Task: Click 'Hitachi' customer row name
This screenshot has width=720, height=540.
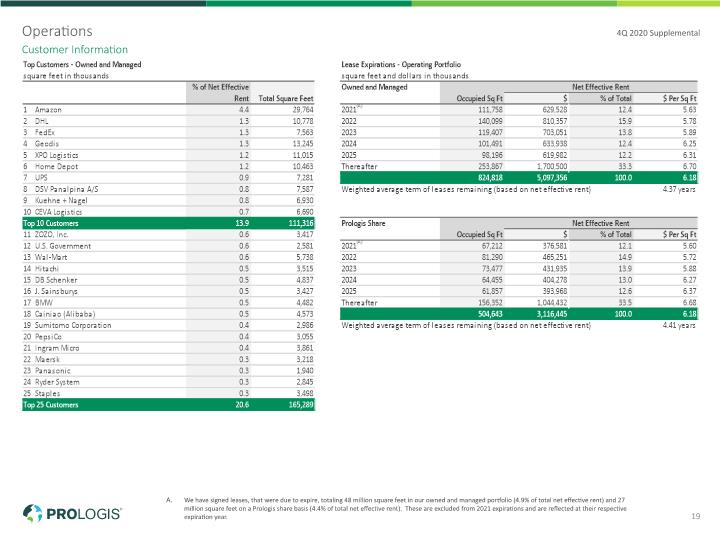Action: [x=47, y=269]
